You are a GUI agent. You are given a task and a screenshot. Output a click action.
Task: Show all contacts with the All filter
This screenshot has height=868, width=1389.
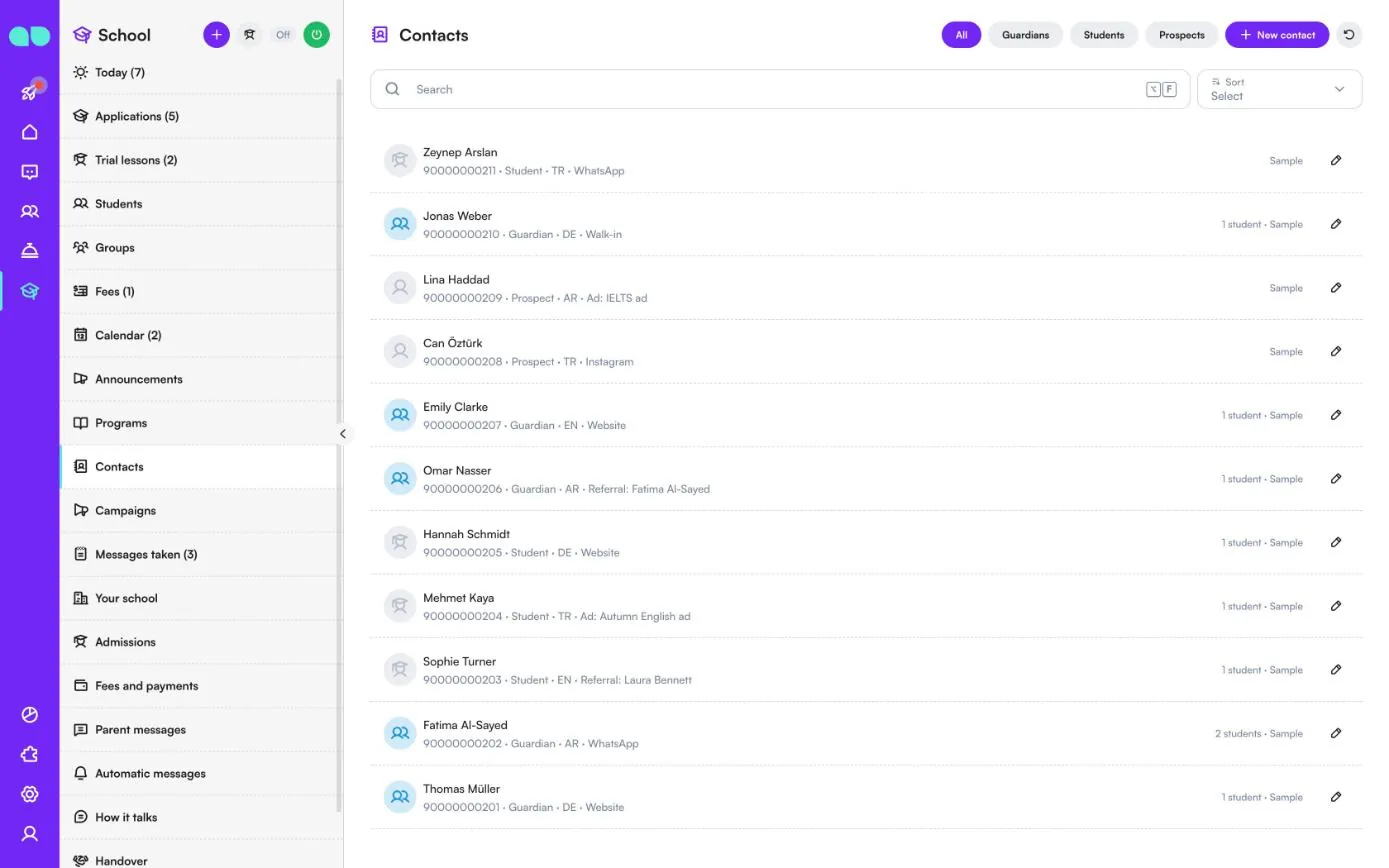point(961,35)
